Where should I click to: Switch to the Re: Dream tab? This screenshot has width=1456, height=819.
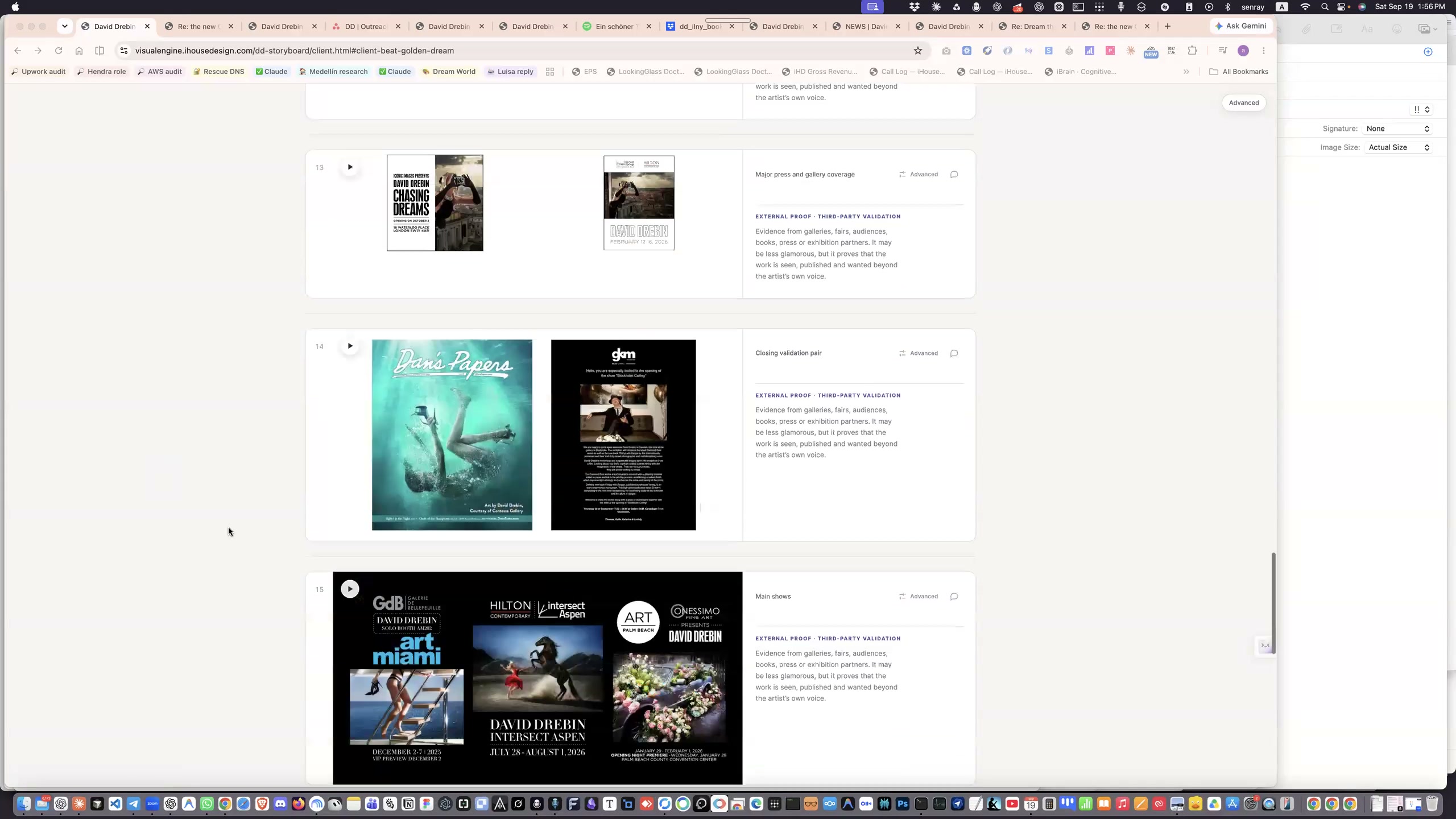click(1033, 26)
